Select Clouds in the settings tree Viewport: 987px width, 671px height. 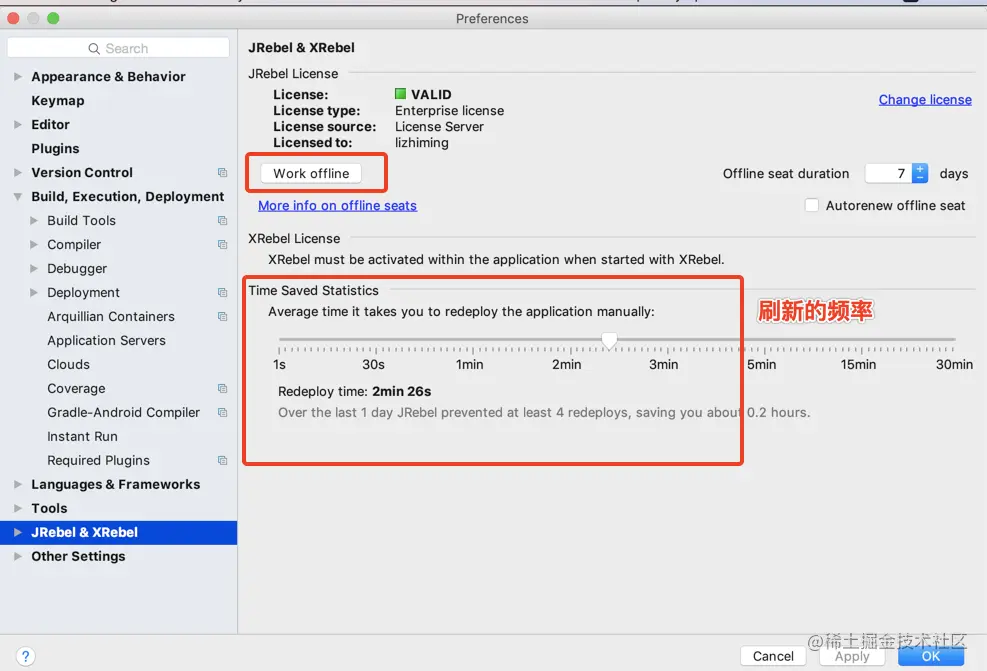coord(69,364)
